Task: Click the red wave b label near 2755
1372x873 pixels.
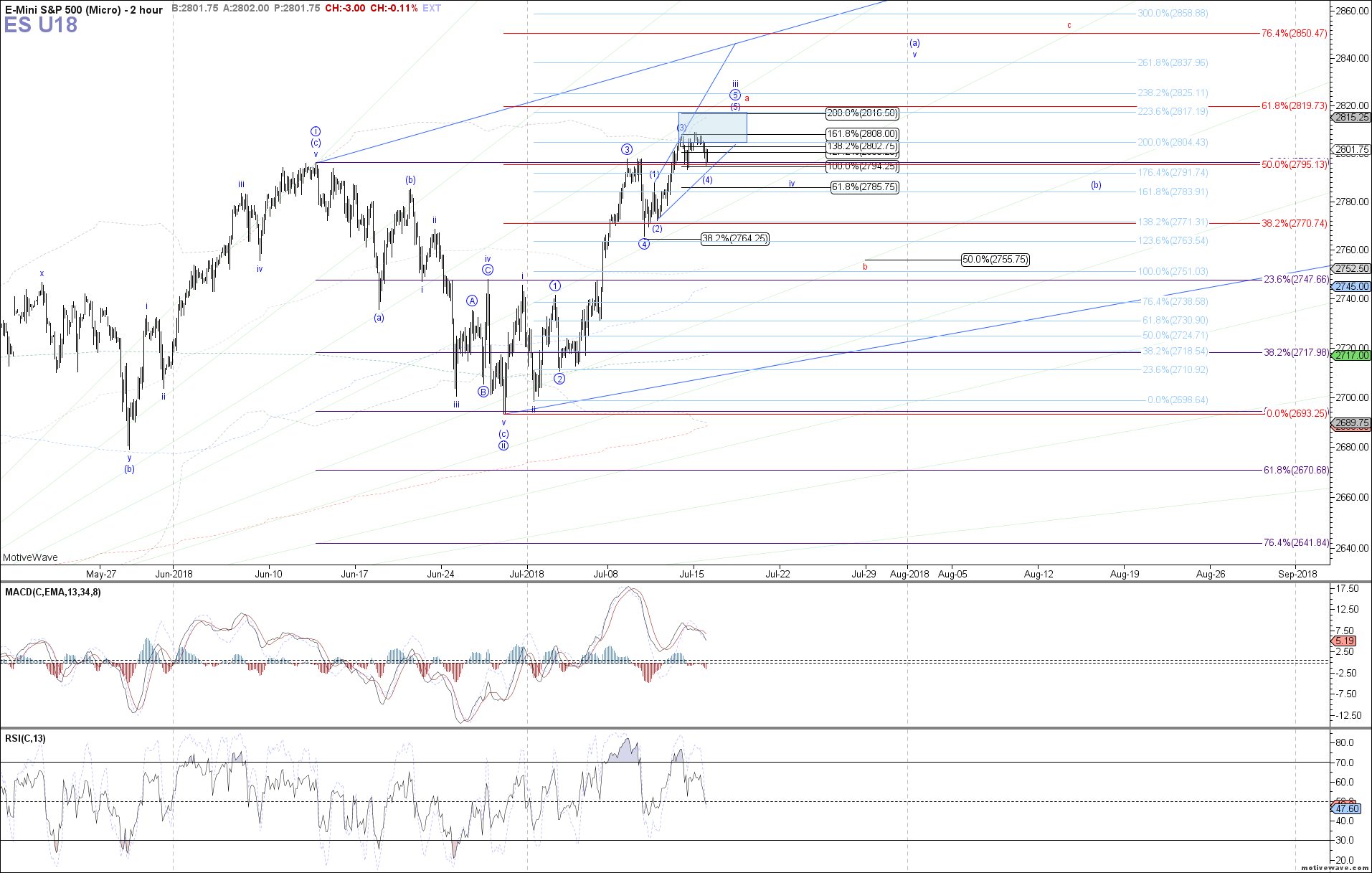Action: pos(865,267)
